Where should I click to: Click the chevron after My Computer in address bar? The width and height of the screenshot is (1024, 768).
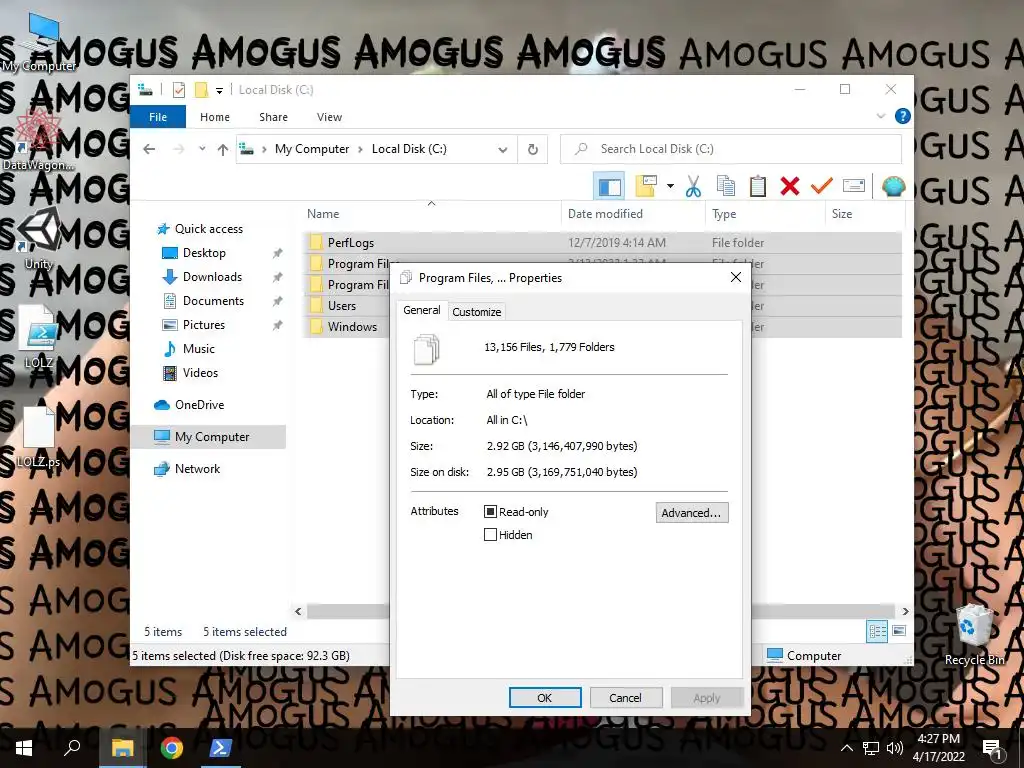[360, 150]
